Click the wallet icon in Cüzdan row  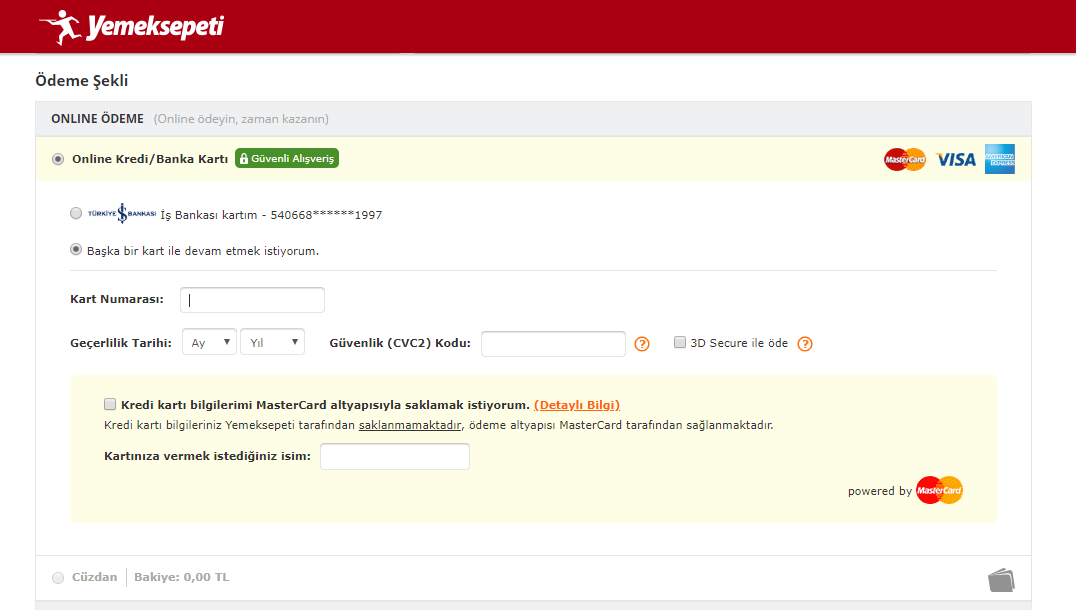click(1001, 580)
